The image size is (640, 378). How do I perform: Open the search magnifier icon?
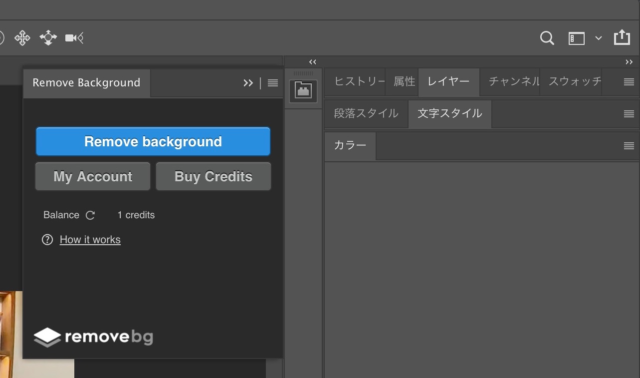tap(547, 38)
